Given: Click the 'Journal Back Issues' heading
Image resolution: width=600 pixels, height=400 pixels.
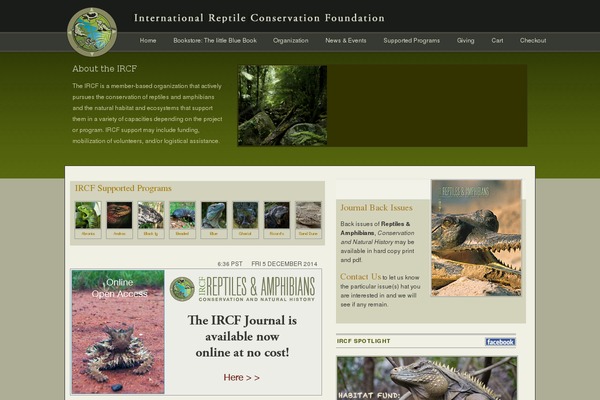Looking at the screenshot, I should click(x=376, y=207).
